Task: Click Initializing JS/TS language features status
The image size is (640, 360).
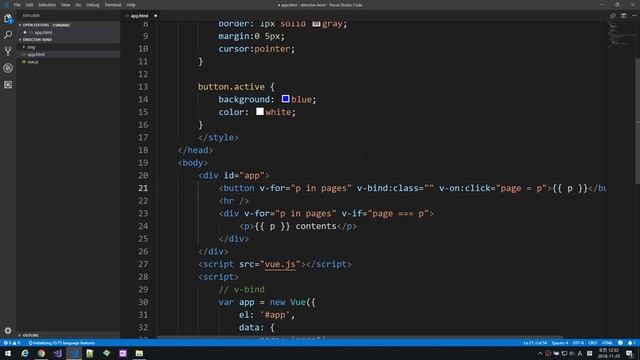Action: pos(62,343)
